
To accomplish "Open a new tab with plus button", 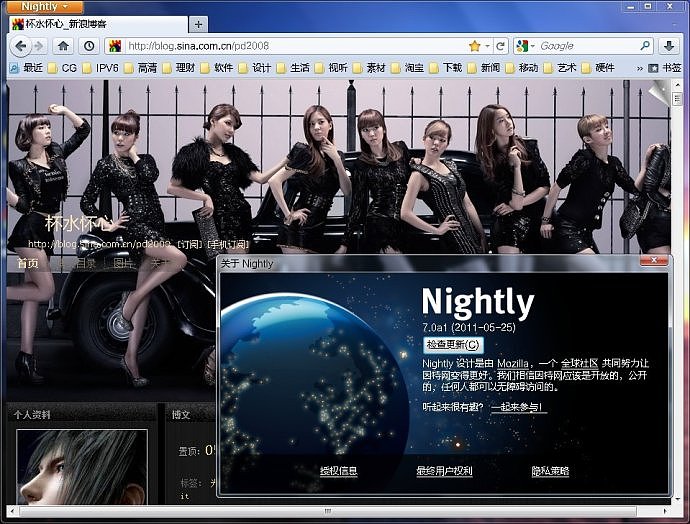I will click(x=198, y=24).
